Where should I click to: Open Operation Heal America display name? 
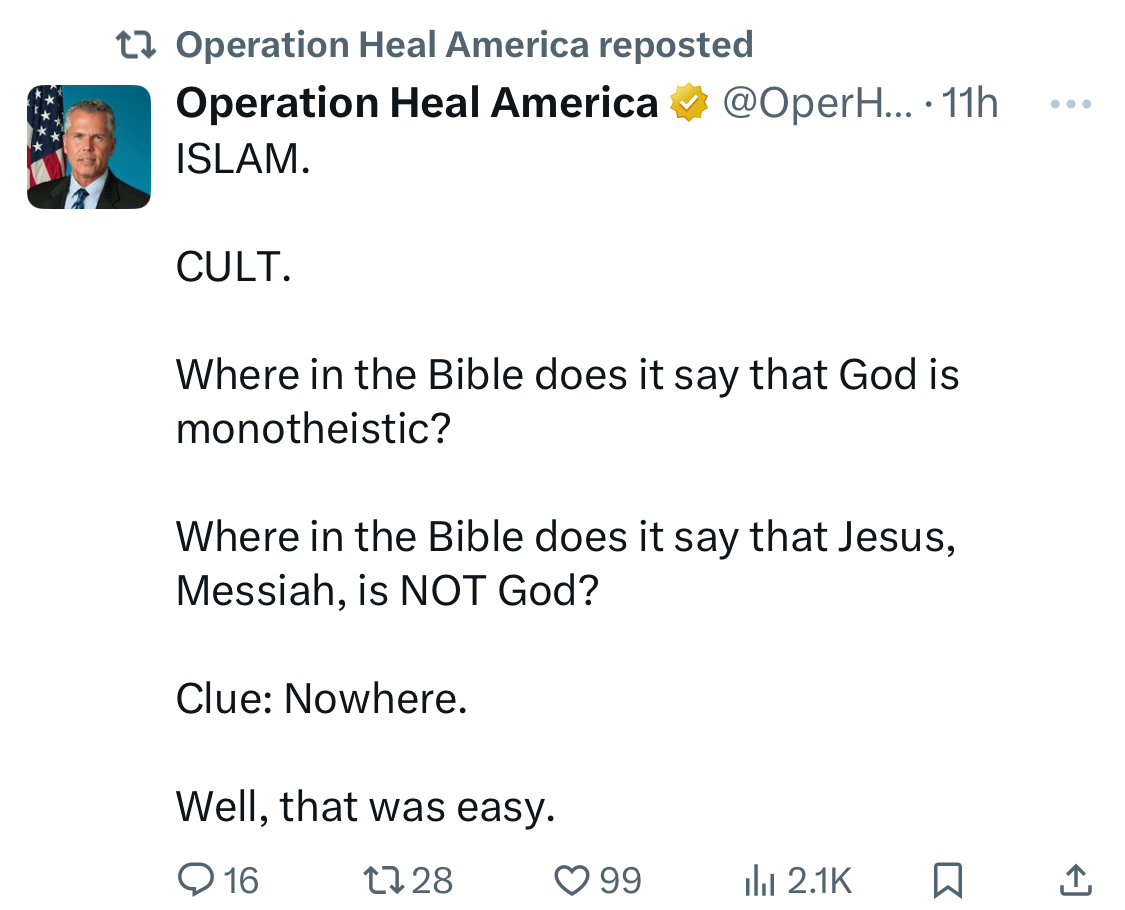tap(417, 104)
